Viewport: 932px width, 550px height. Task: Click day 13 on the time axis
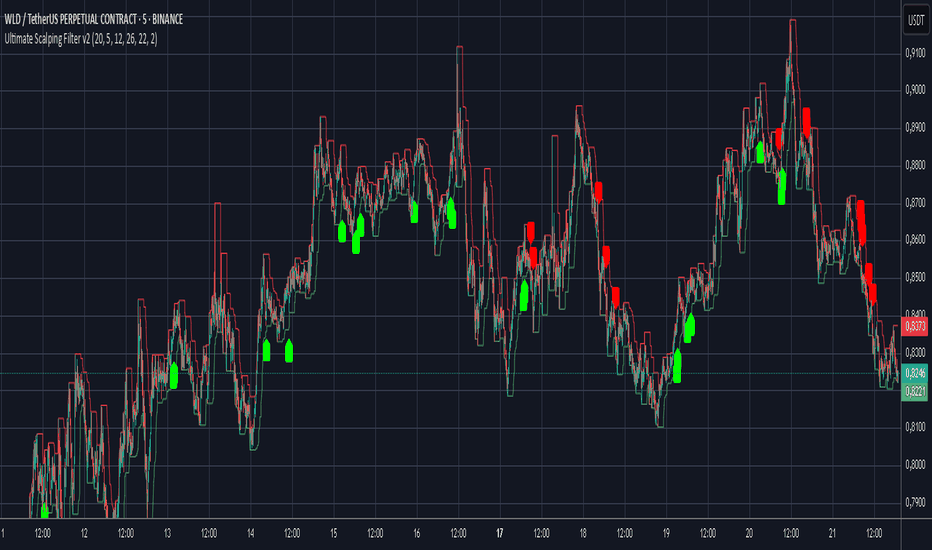click(168, 533)
